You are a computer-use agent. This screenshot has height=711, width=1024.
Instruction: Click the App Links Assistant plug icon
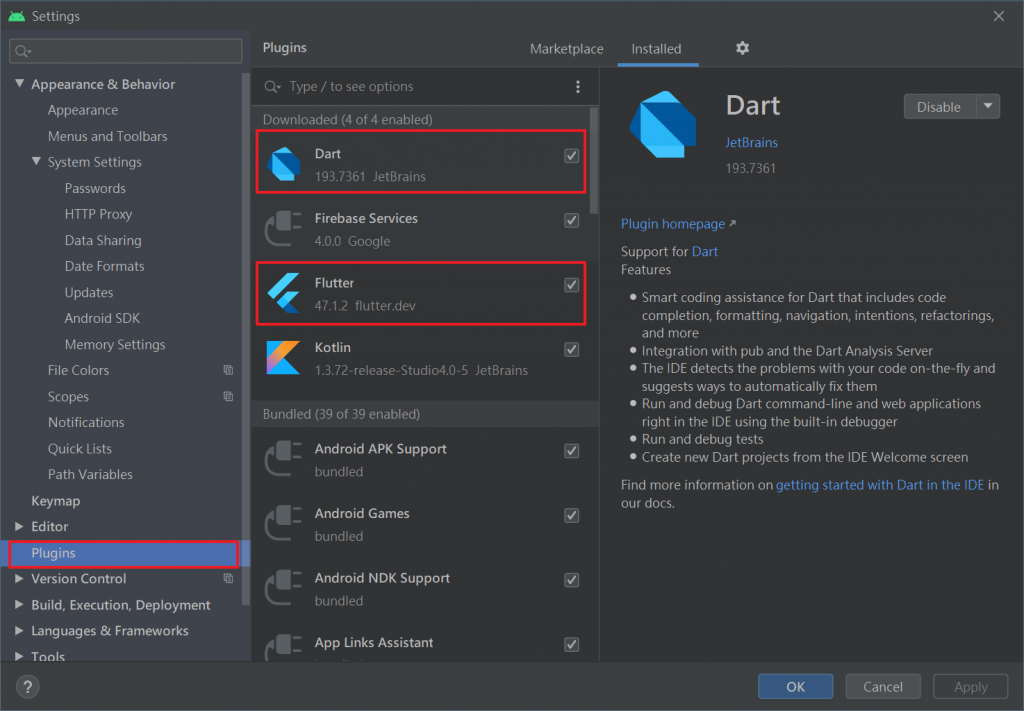pyautogui.click(x=283, y=648)
